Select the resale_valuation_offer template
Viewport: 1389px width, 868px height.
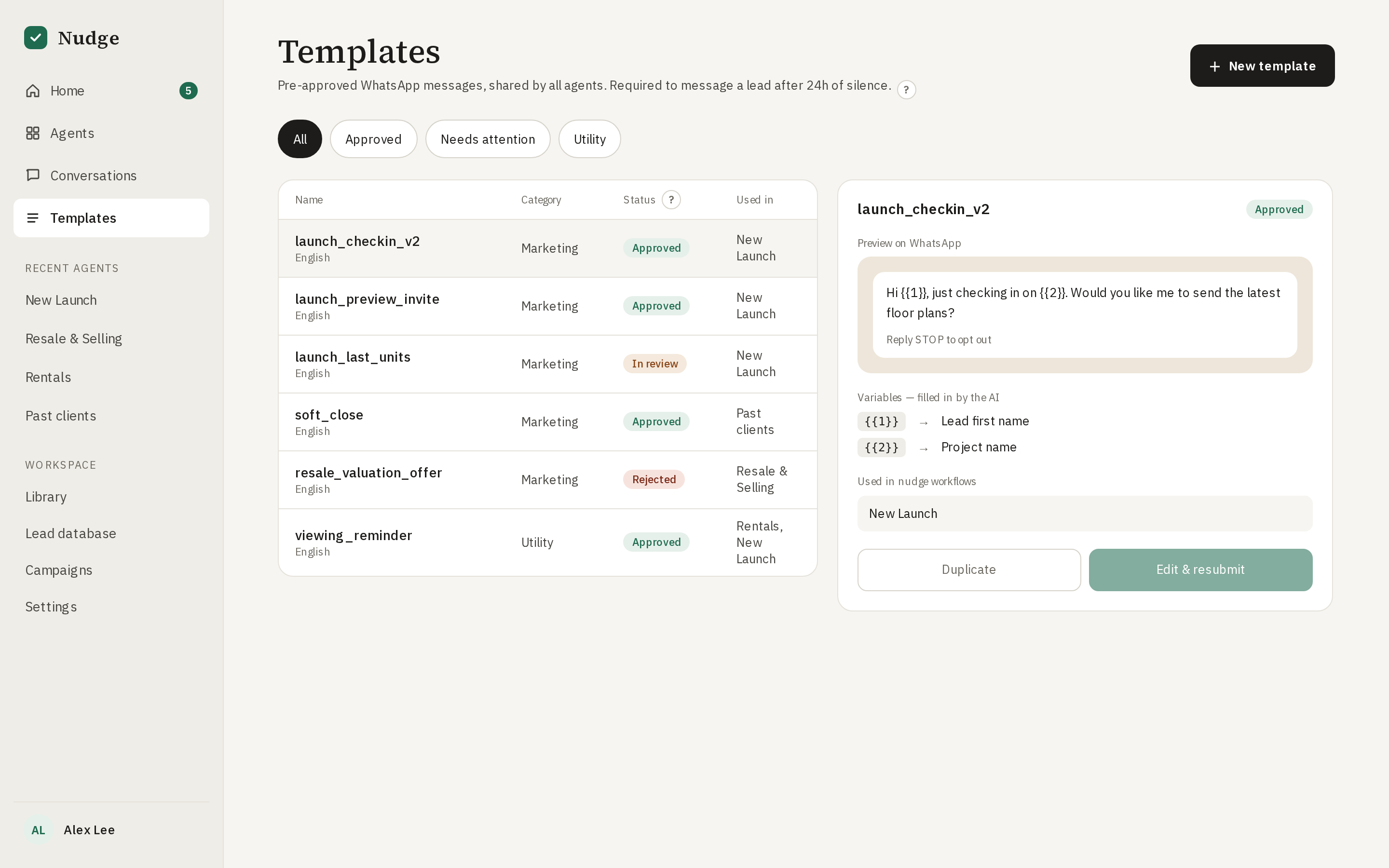(x=547, y=480)
